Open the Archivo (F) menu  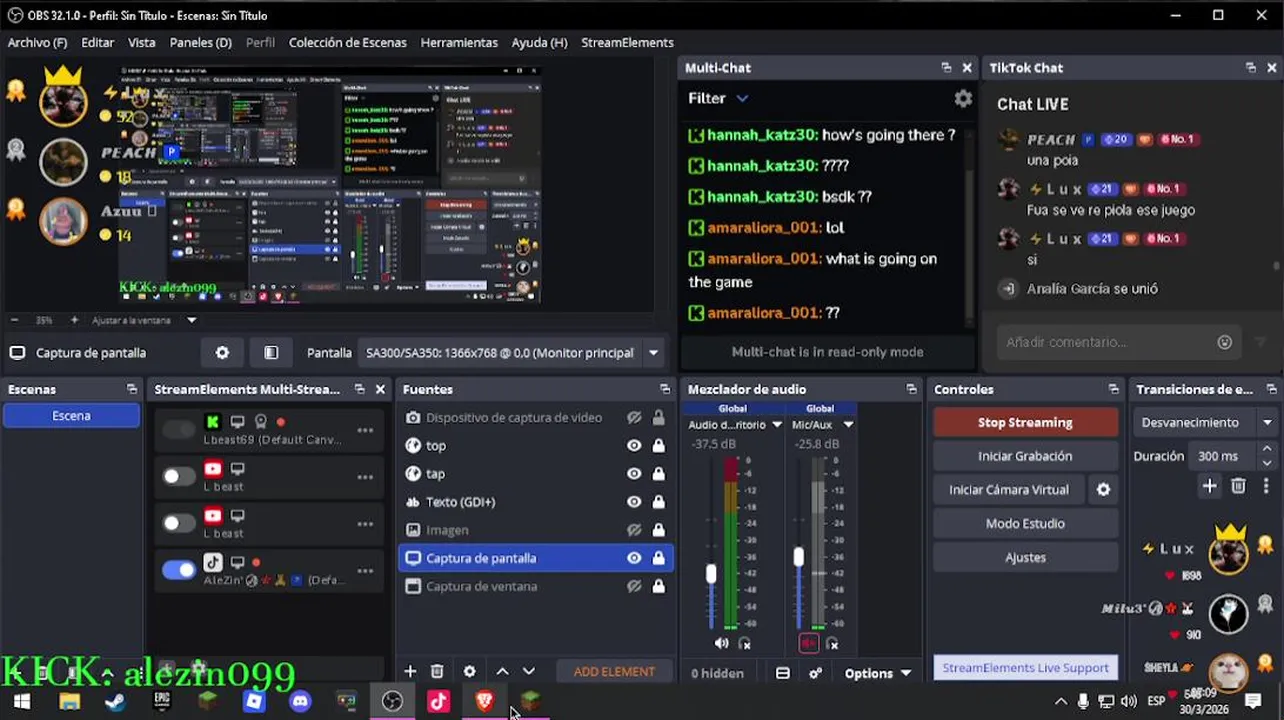tap(38, 43)
